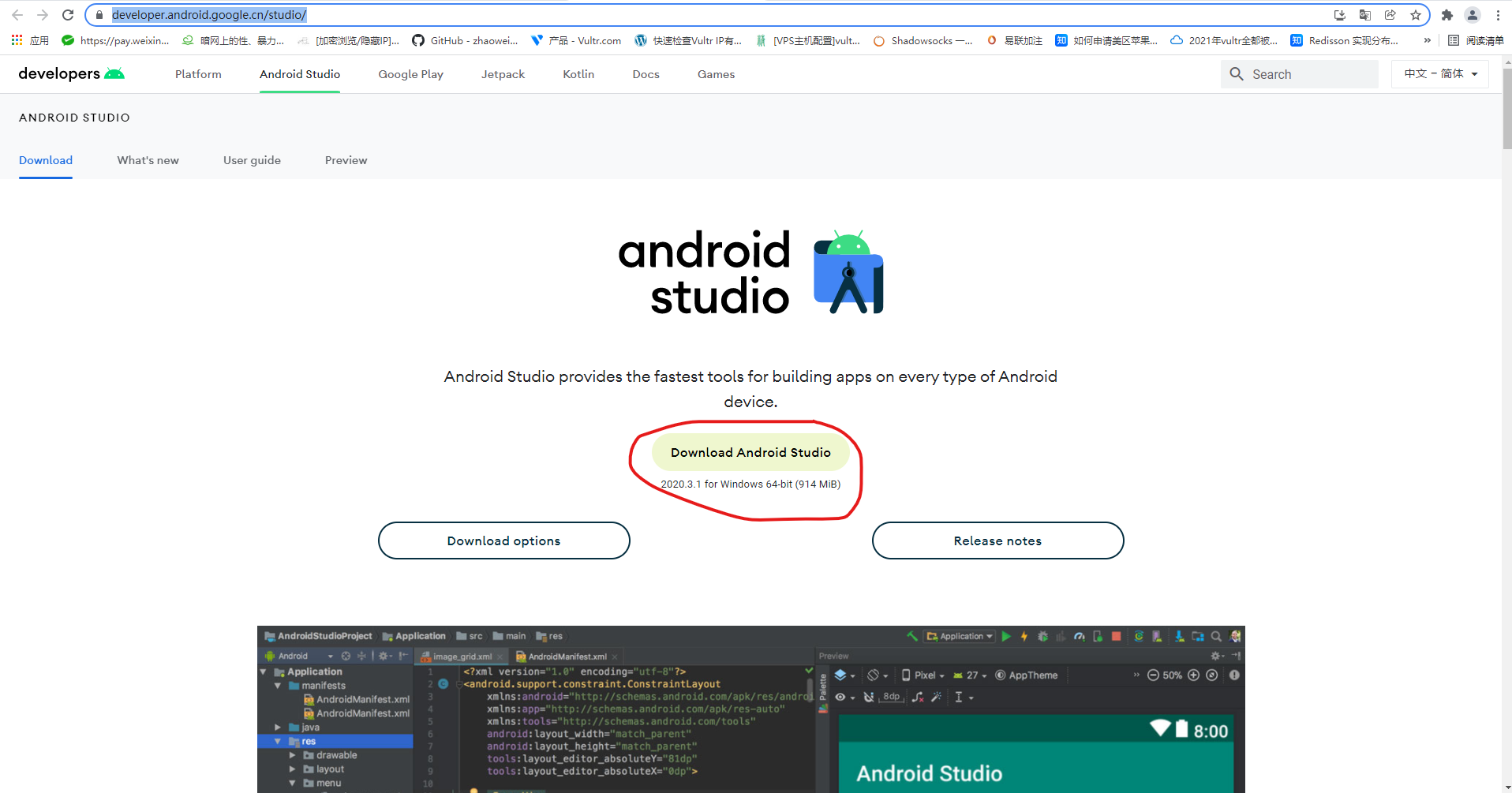Open the 中文 – 简体 language dropdown
The width and height of the screenshot is (1512, 793).
click(x=1440, y=74)
